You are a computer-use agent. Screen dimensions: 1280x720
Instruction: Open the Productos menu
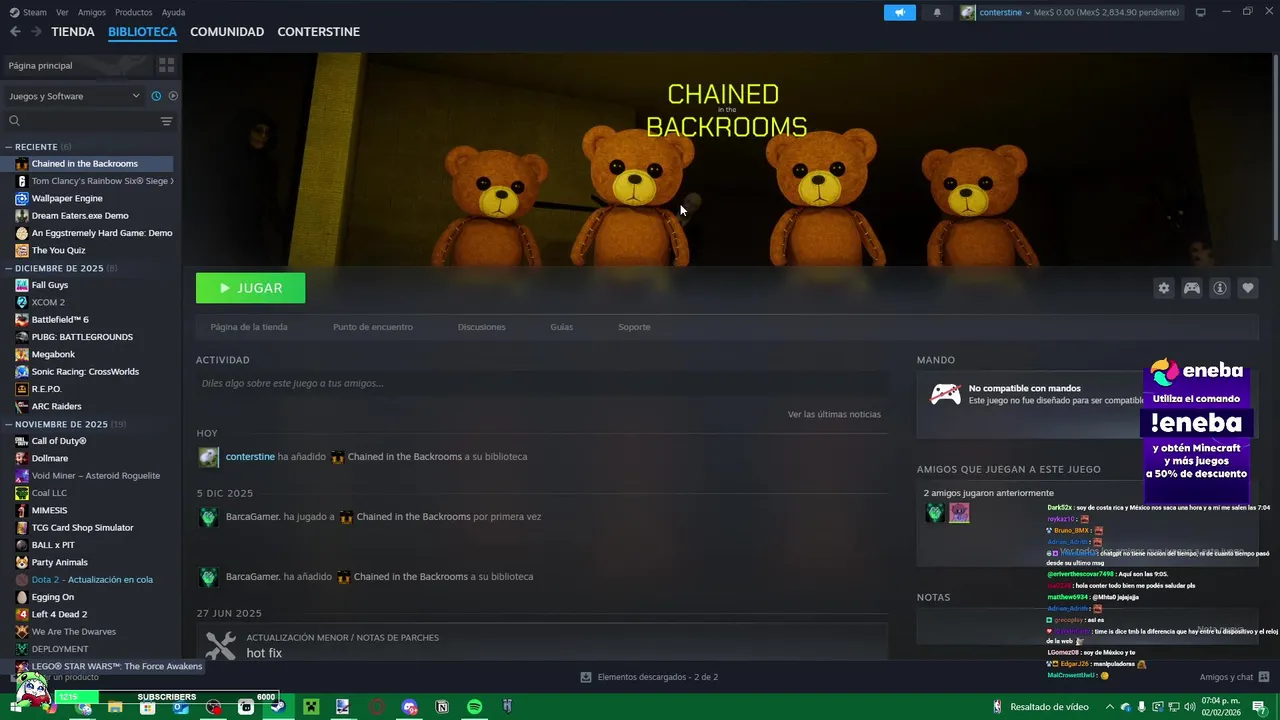pyautogui.click(x=134, y=12)
